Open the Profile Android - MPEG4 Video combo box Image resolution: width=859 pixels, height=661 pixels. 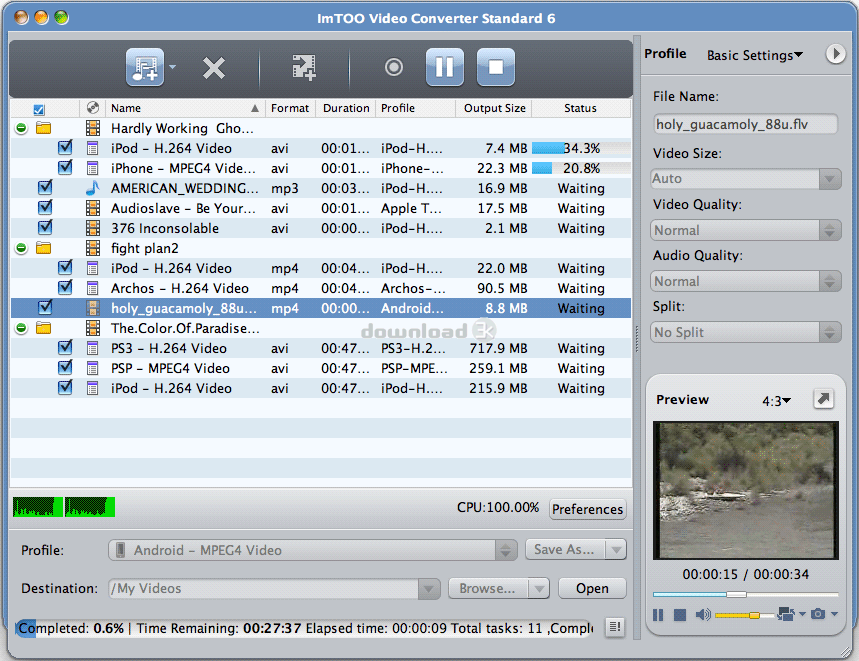pyautogui.click(x=313, y=550)
